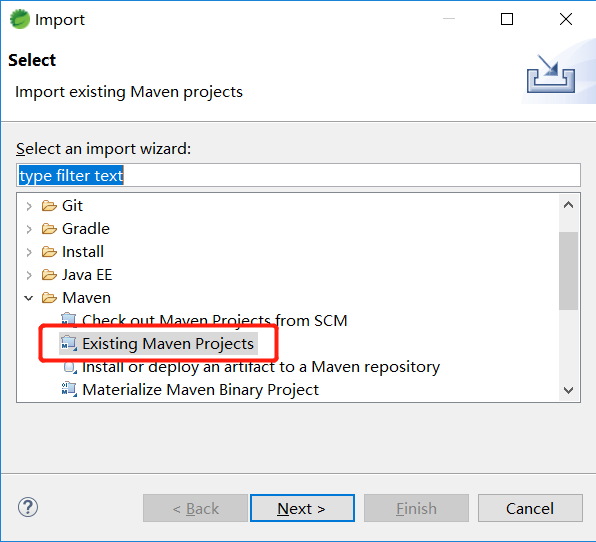This screenshot has height=542, width=596.
Task: Click the Cancel button
Action: click(530, 508)
